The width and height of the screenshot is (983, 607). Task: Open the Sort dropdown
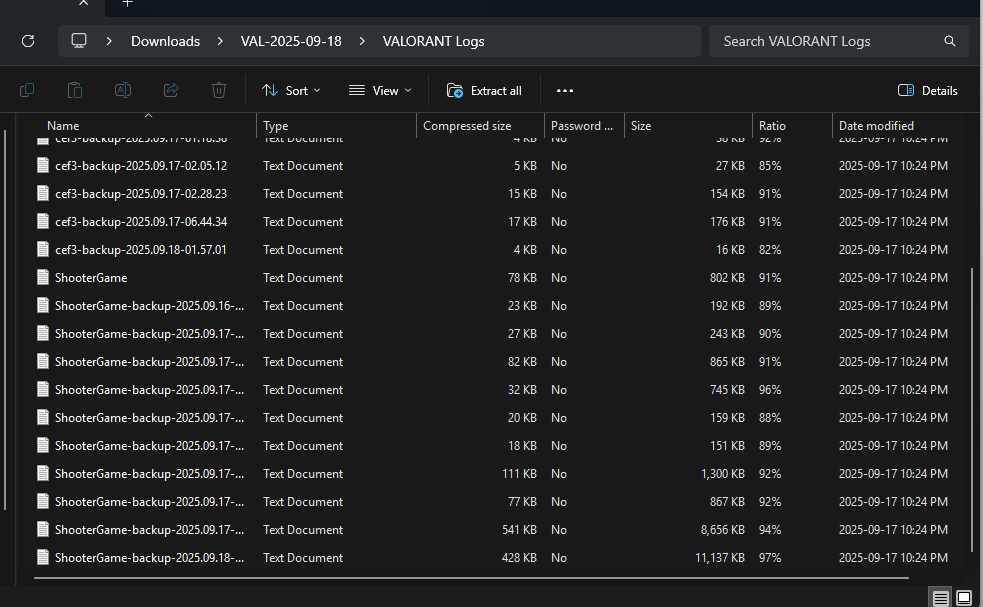(x=291, y=90)
